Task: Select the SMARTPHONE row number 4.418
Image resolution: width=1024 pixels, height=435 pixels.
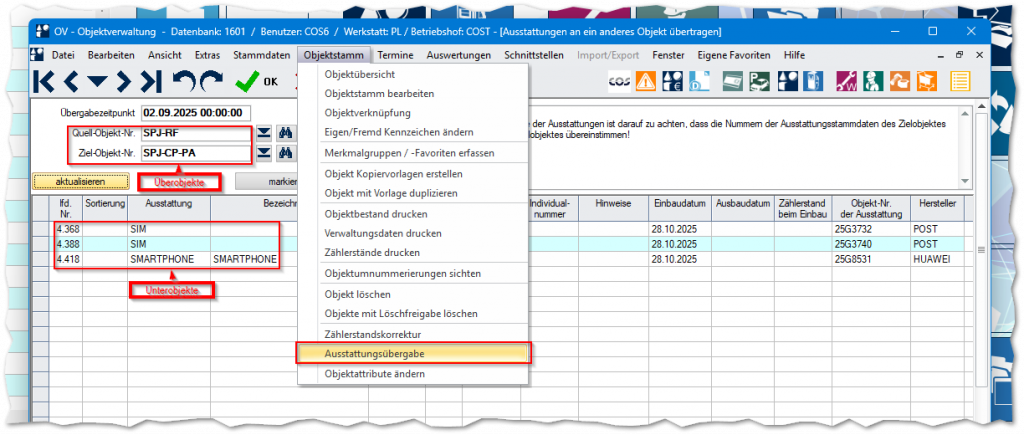Action: tap(69, 259)
